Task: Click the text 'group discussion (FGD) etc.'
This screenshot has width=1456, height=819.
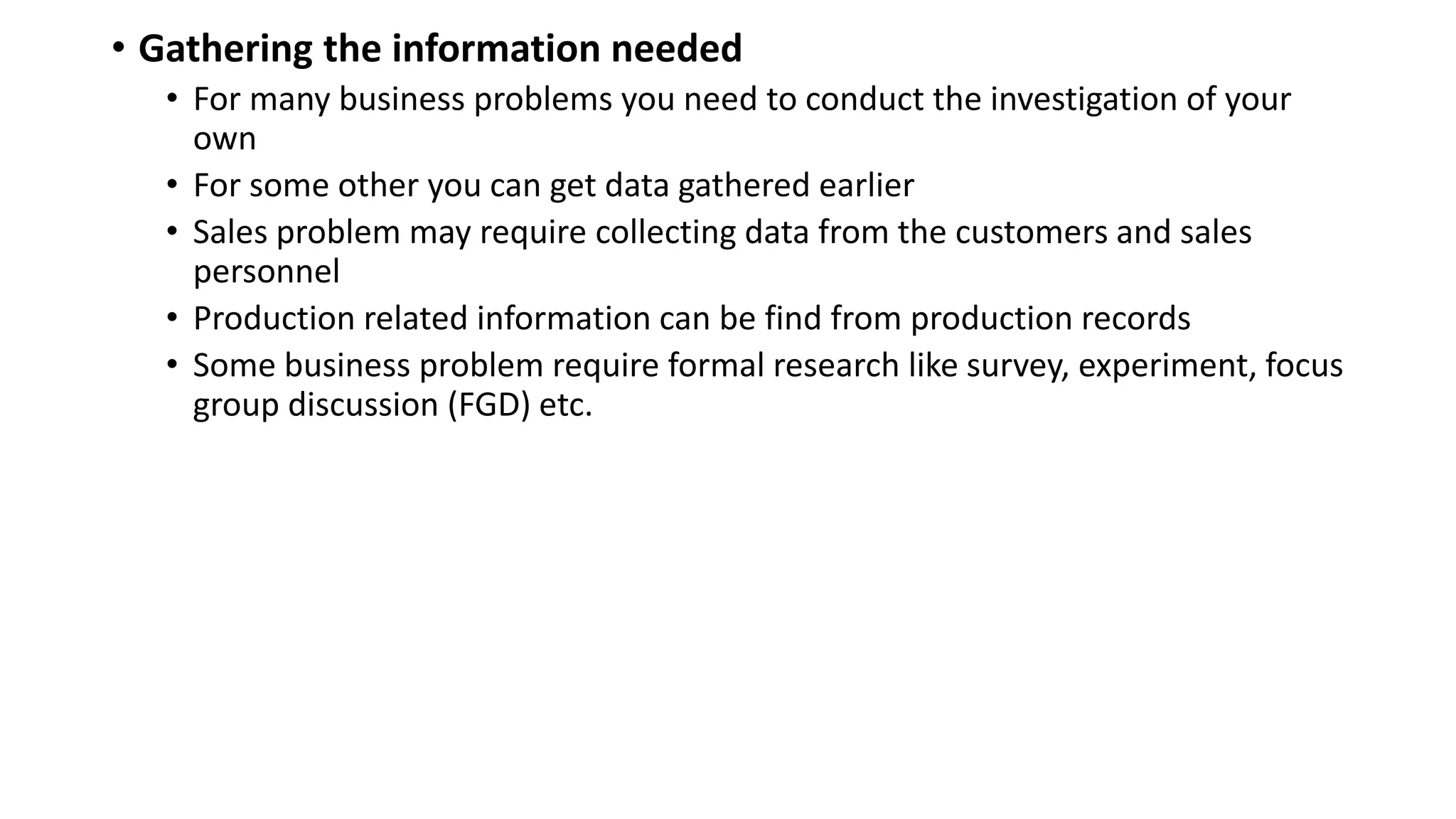Action: [392, 406]
